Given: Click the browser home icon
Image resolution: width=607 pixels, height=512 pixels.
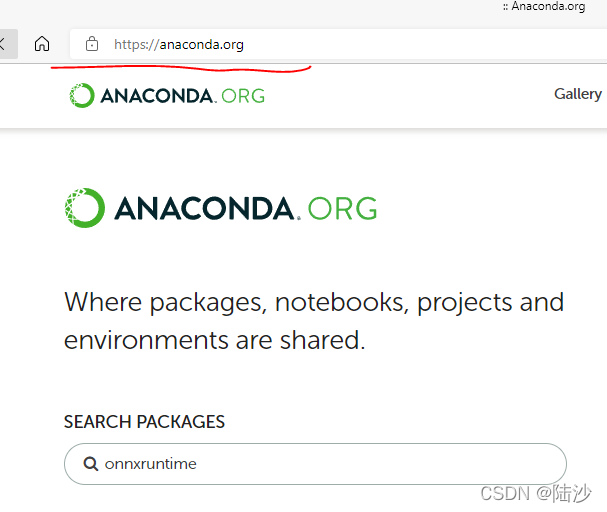Looking at the screenshot, I should click(42, 44).
